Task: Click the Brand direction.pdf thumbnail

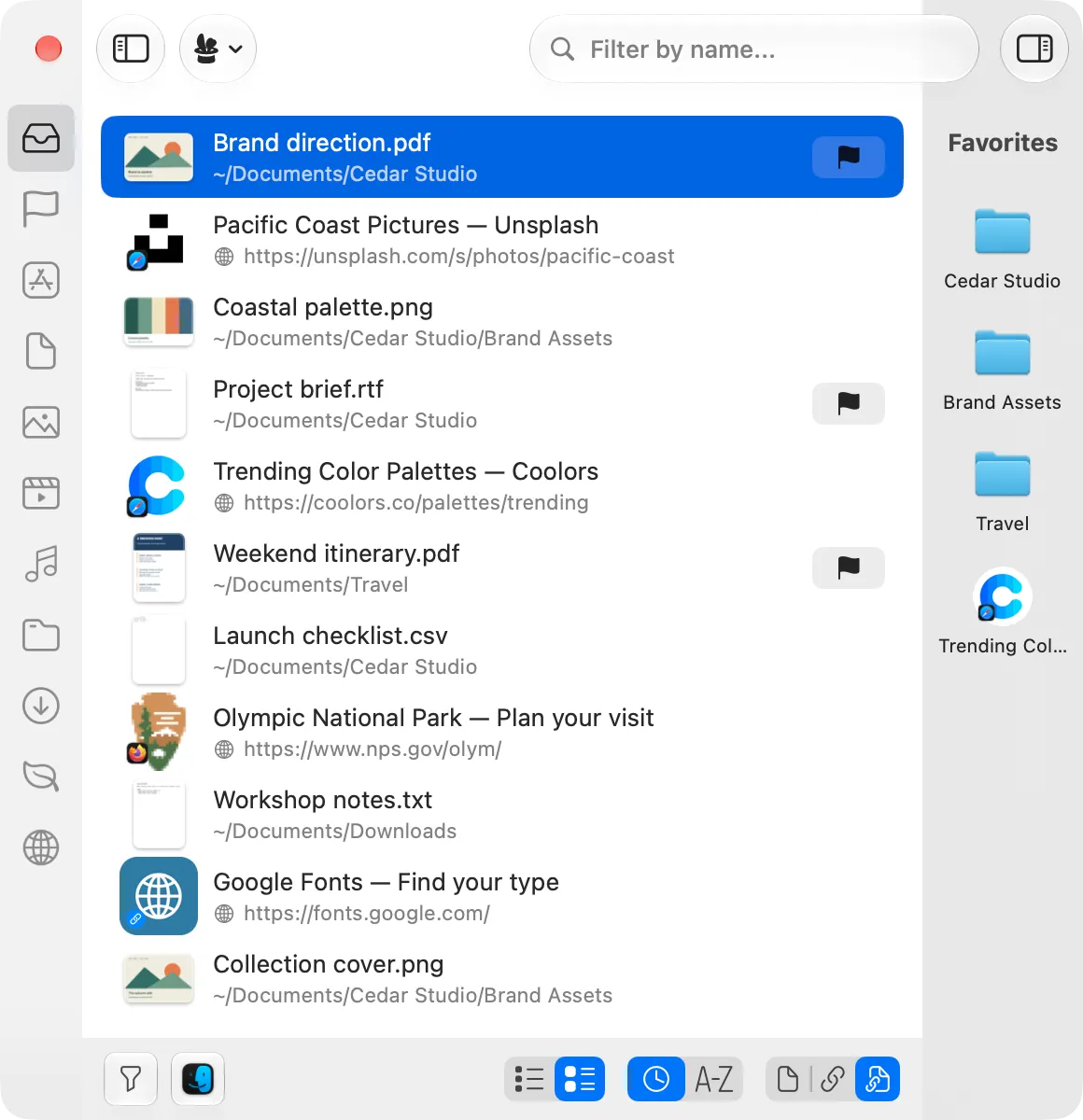Action: click(159, 157)
